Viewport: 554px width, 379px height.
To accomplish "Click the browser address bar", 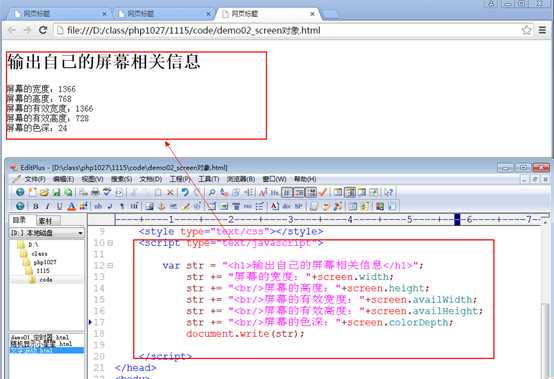I will [288, 30].
